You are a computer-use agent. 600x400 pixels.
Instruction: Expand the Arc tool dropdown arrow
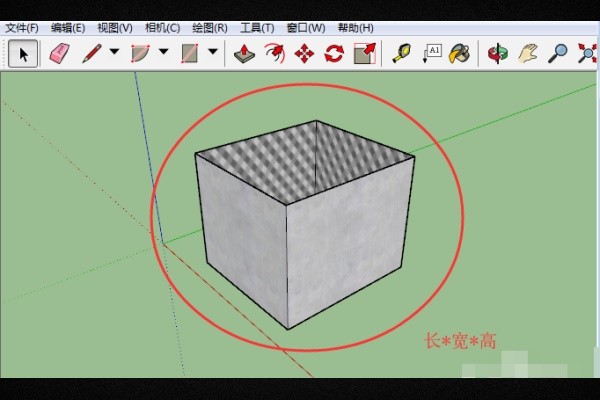164,51
